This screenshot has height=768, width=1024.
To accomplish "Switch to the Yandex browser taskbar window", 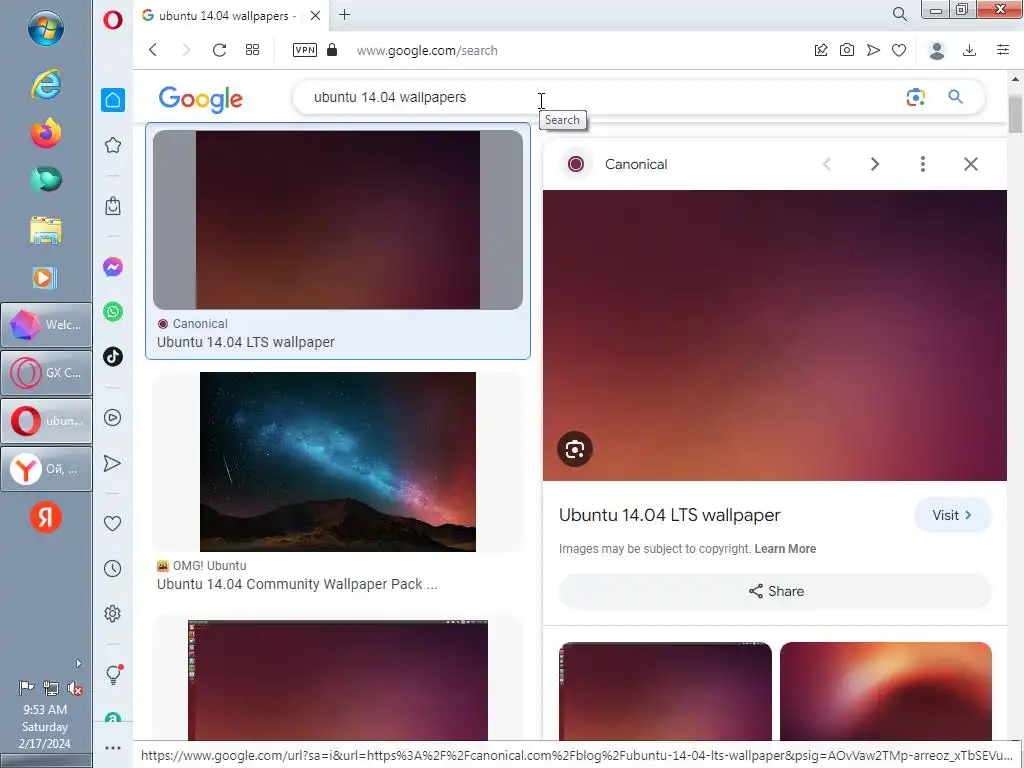I will pos(46,469).
